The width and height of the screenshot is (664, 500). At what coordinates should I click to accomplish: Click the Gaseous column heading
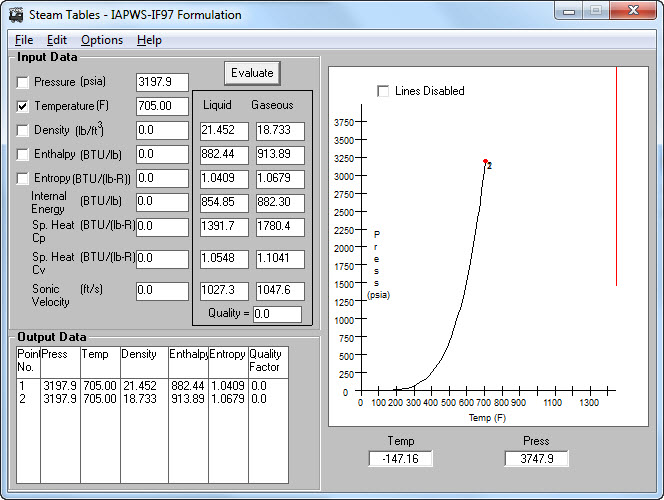pos(272,105)
